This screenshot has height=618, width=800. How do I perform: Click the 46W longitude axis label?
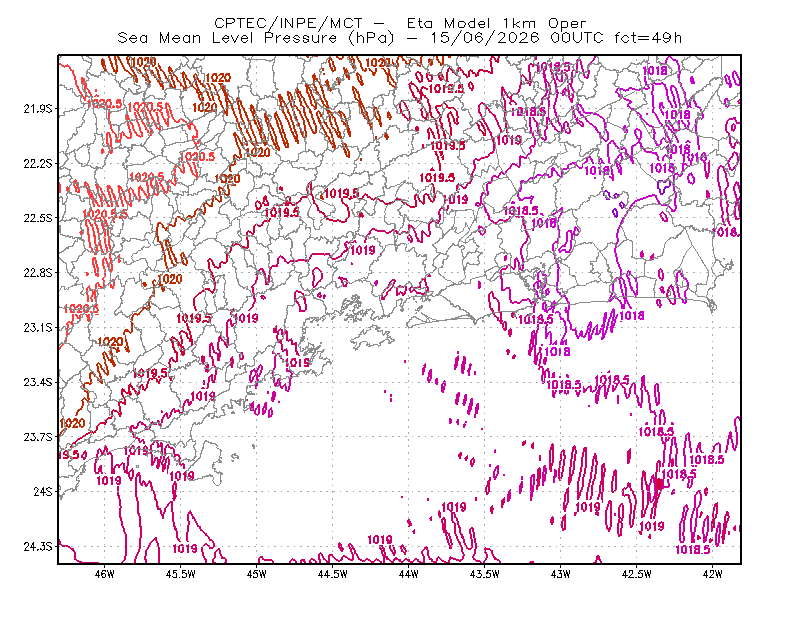click(105, 574)
